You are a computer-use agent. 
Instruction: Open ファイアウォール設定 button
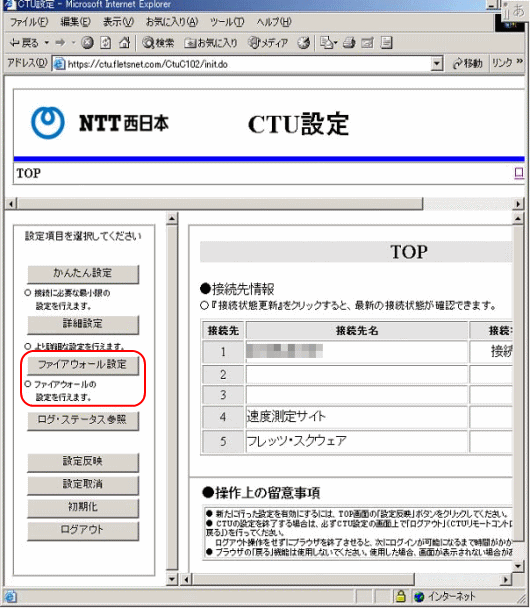[83, 365]
